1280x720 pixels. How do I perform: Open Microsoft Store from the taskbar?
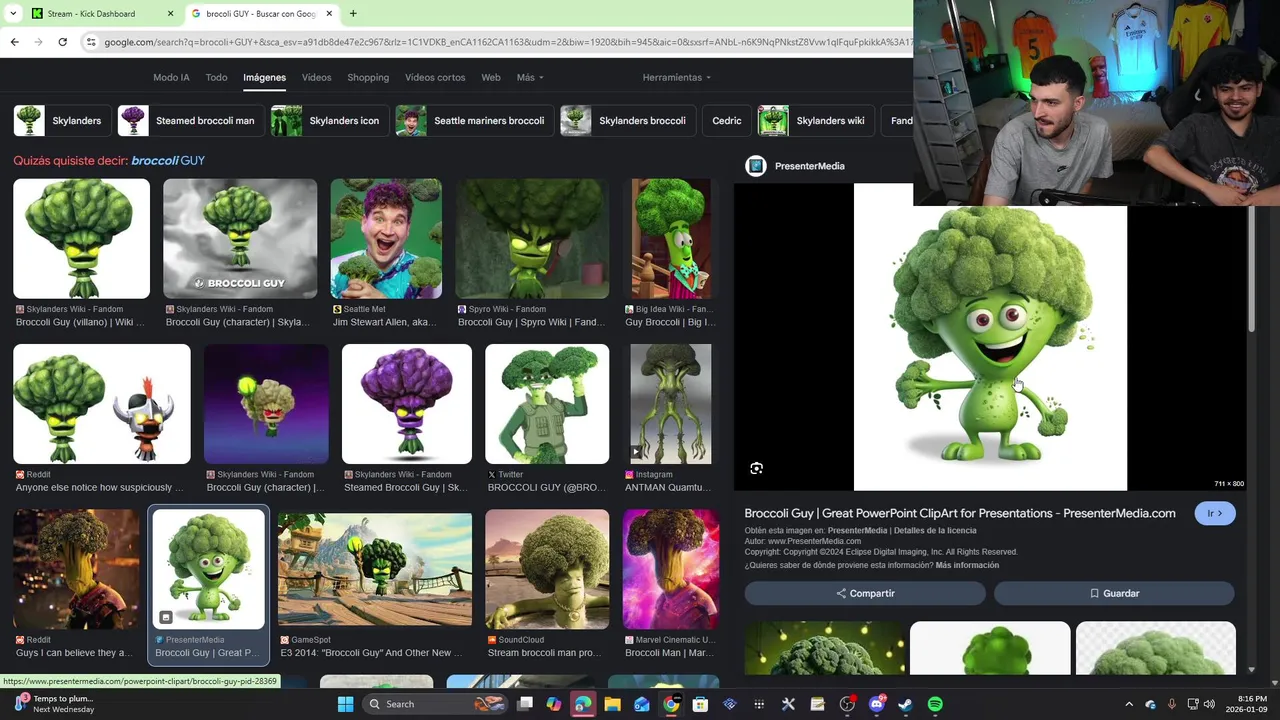click(700, 704)
